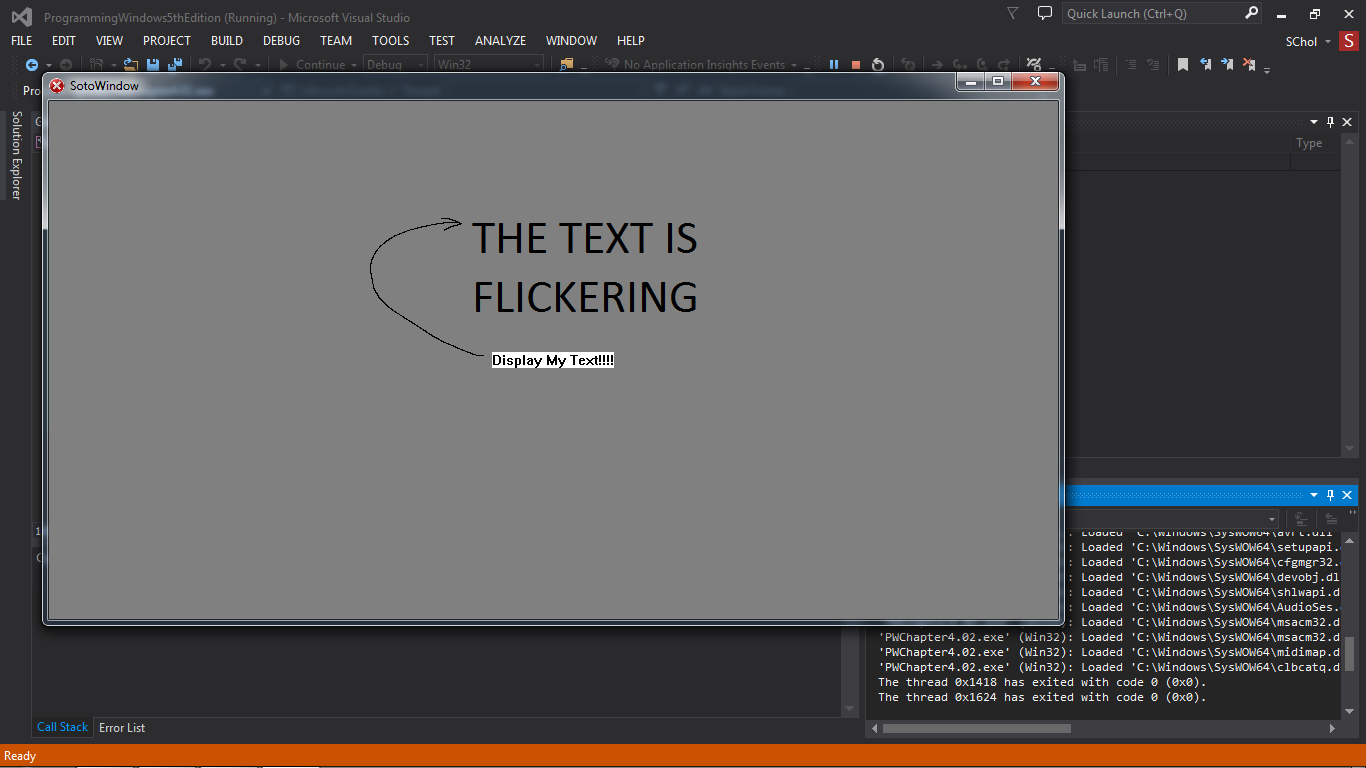Viewport: 1366px width, 768px height.
Task: Open the HELP menu
Action: (631, 41)
